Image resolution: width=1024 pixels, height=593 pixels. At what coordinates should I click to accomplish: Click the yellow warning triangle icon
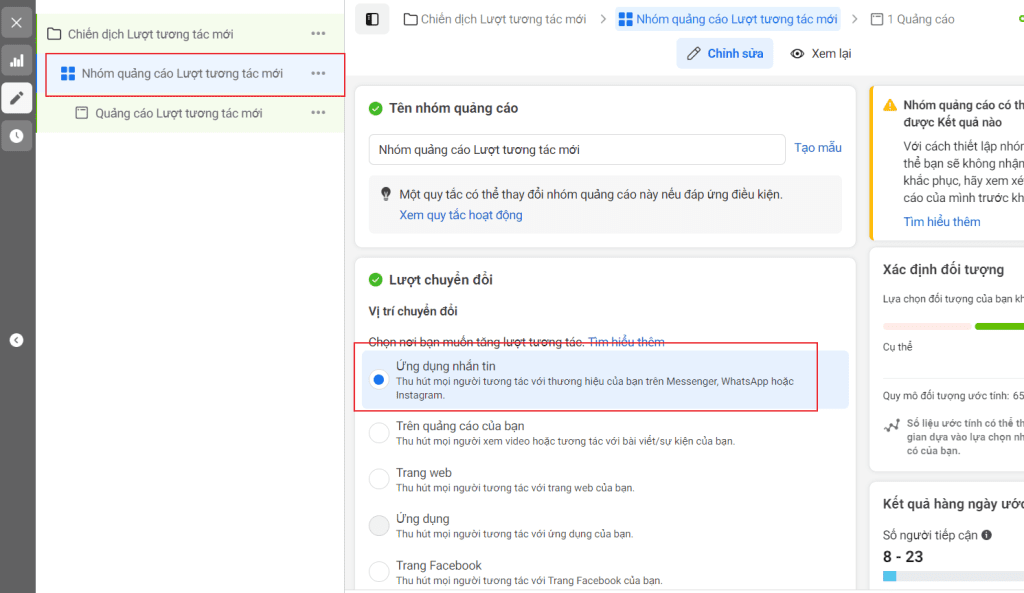(x=889, y=105)
